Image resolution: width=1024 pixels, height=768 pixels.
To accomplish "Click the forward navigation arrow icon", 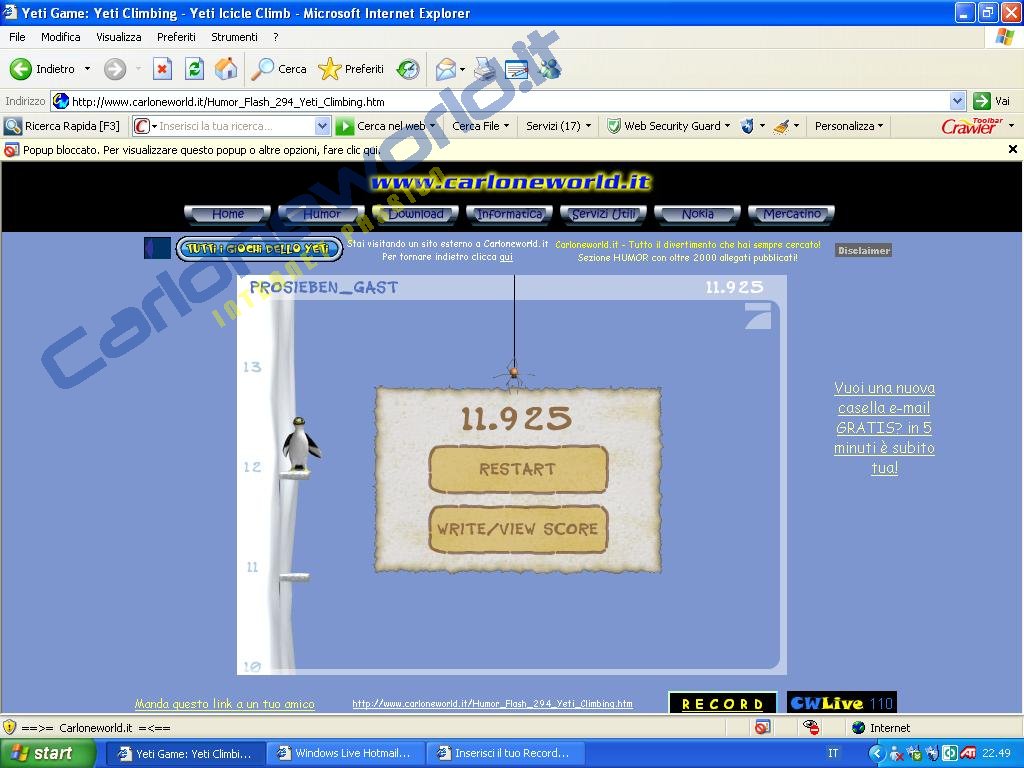I will [115, 69].
